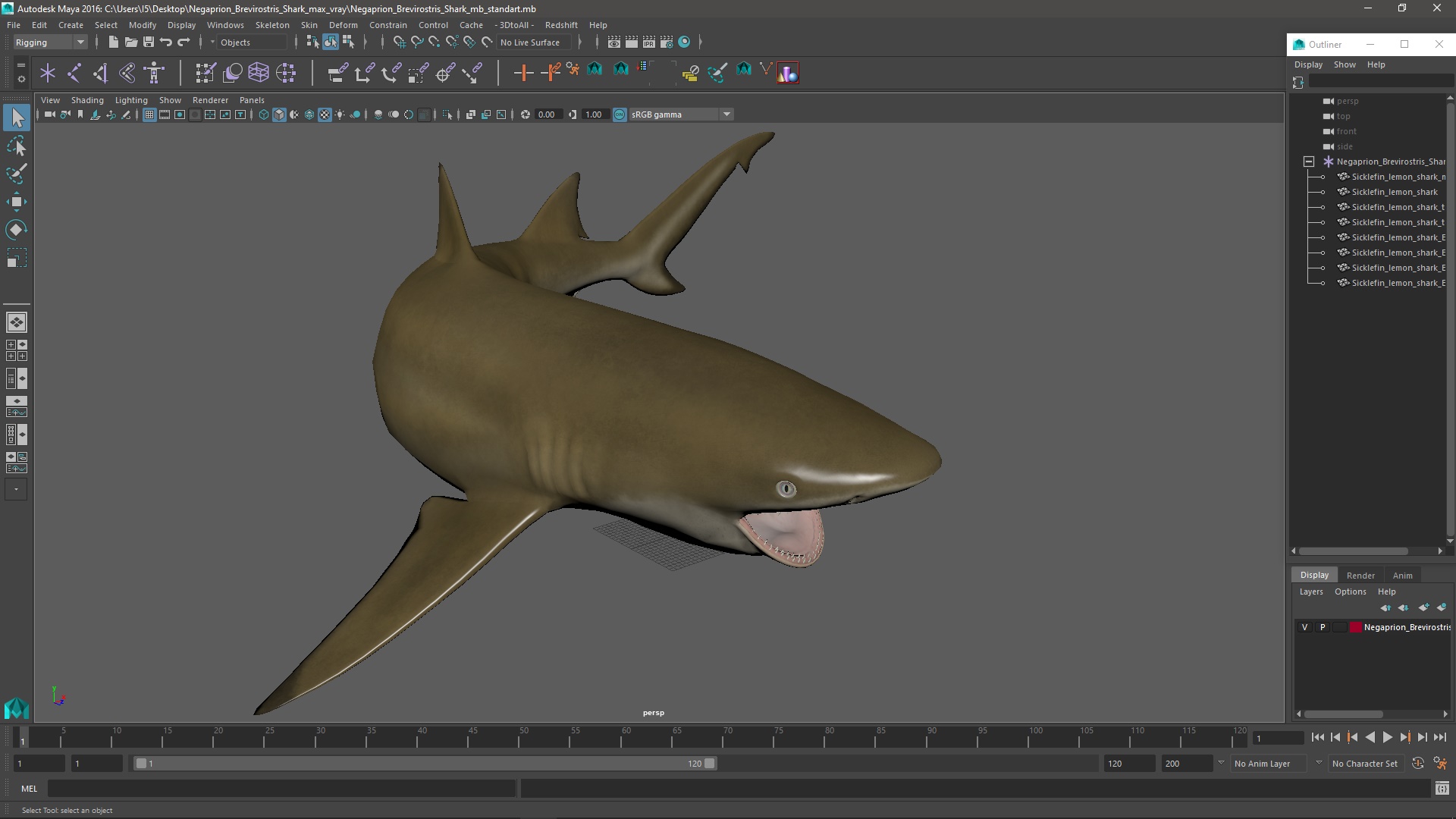The width and height of the screenshot is (1456, 819).
Task: Toggle the viewport grid display
Action: click(x=149, y=115)
